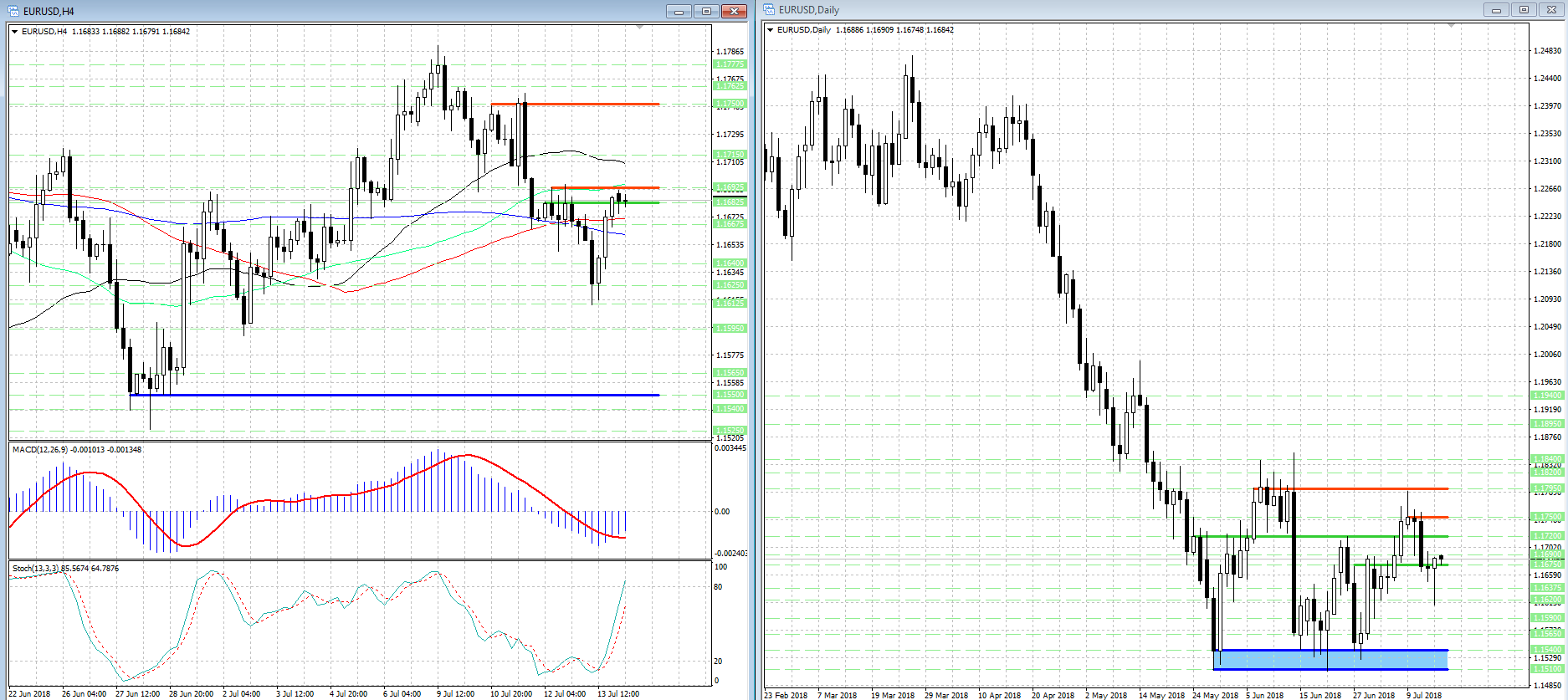The height and width of the screenshot is (700, 1568).
Task: Click the EURUSD,H4 window title text
Action: click(x=49, y=12)
